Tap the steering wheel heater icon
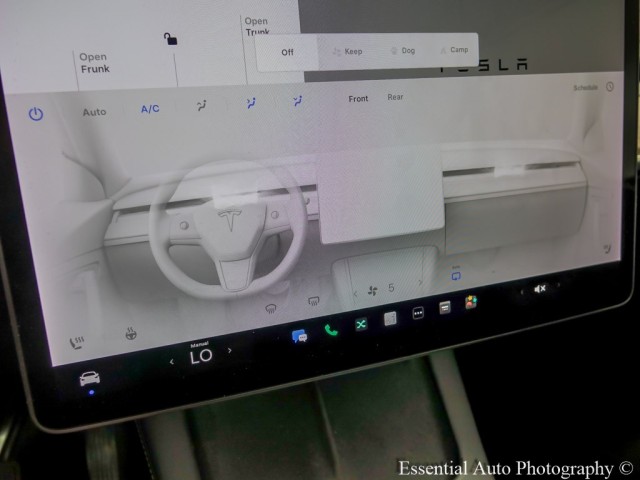 [x=131, y=334]
